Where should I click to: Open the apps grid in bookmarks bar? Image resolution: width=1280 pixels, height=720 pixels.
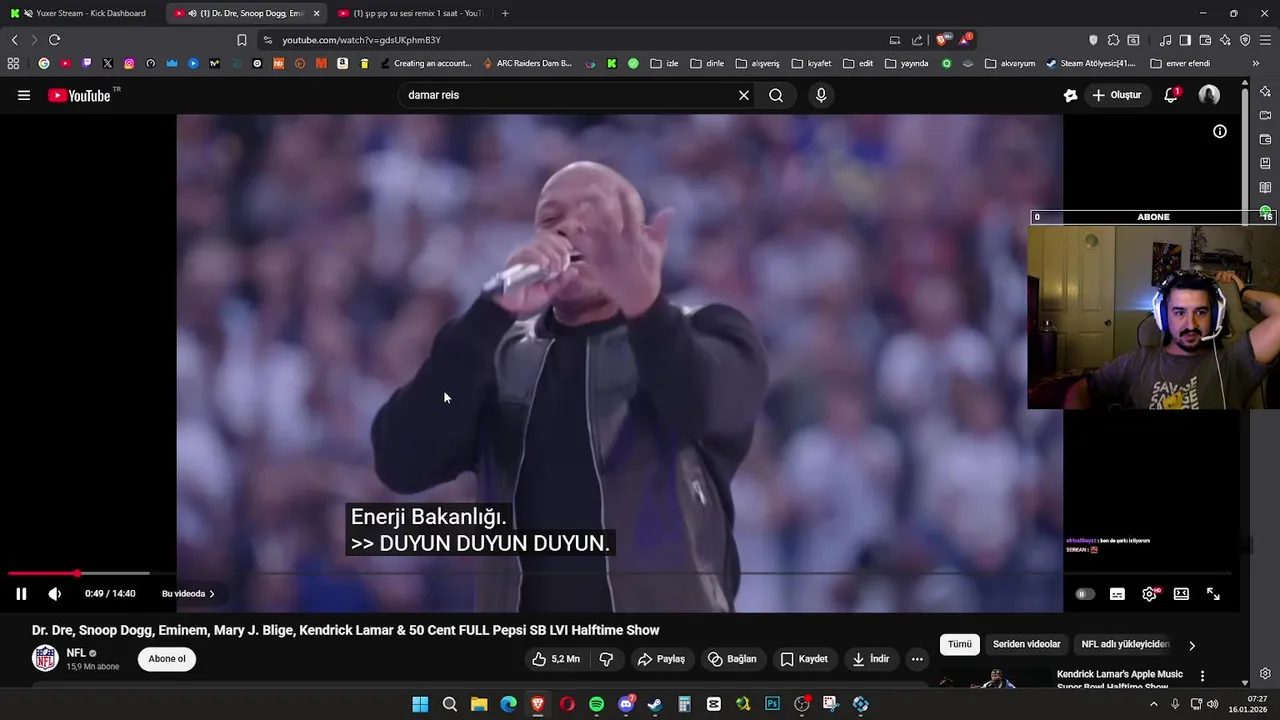[x=13, y=63]
